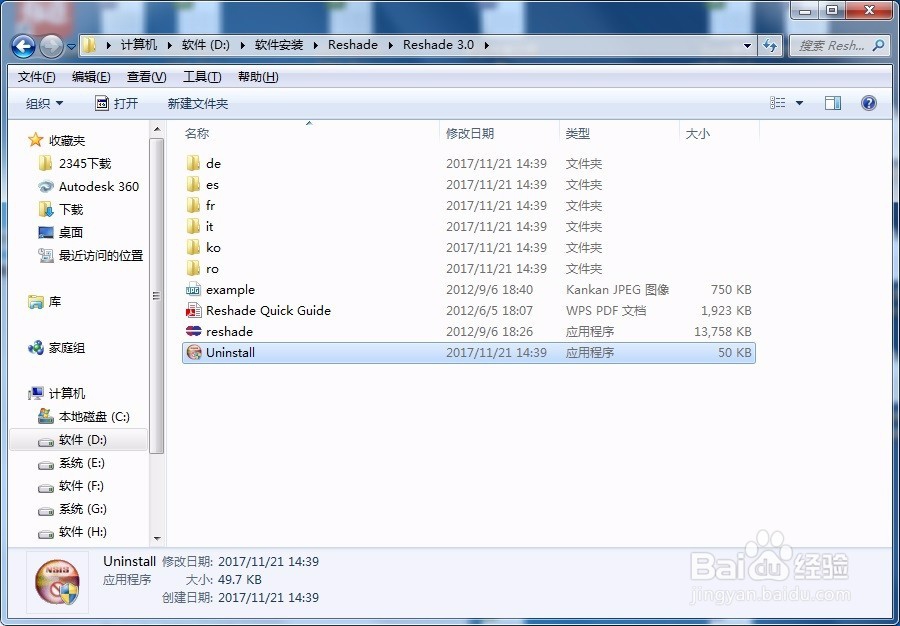Image resolution: width=900 pixels, height=626 pixels.
Task: Sort by the 名称 column header
Action: 196,134
